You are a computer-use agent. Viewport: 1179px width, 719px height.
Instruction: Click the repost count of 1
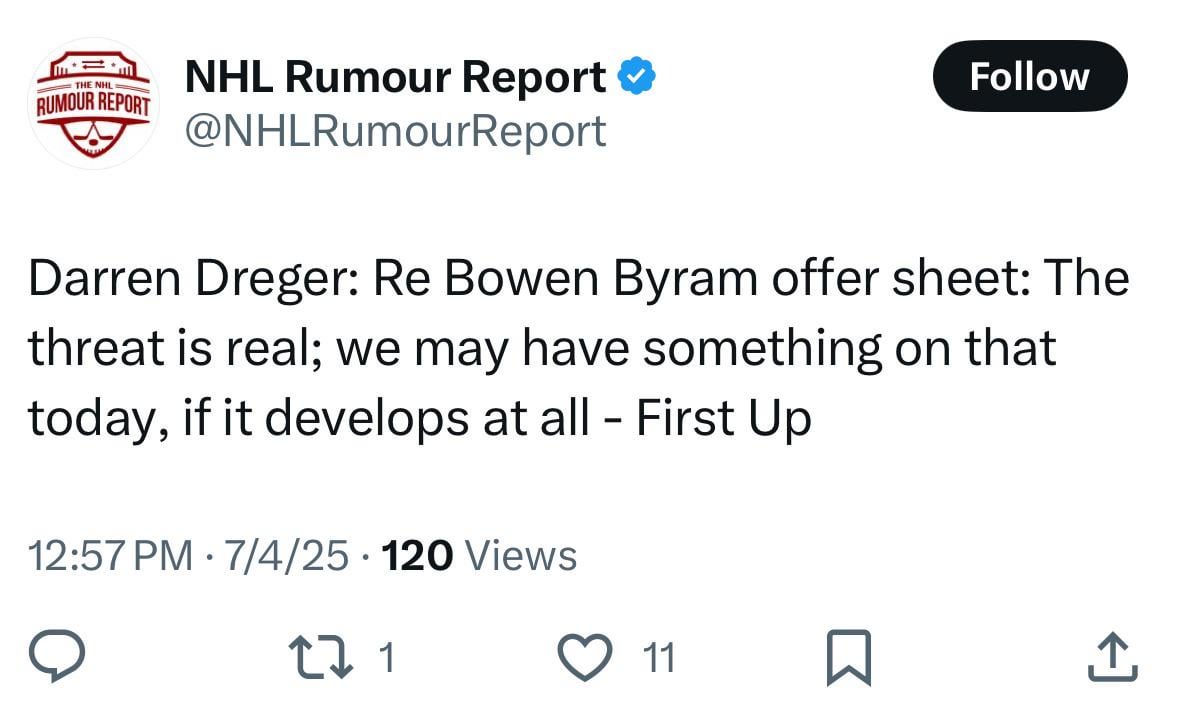click(x=387, y=658)
